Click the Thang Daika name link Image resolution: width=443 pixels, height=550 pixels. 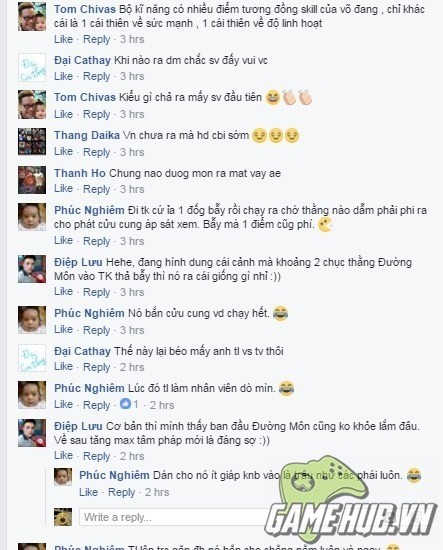click(x=87, y=135)
